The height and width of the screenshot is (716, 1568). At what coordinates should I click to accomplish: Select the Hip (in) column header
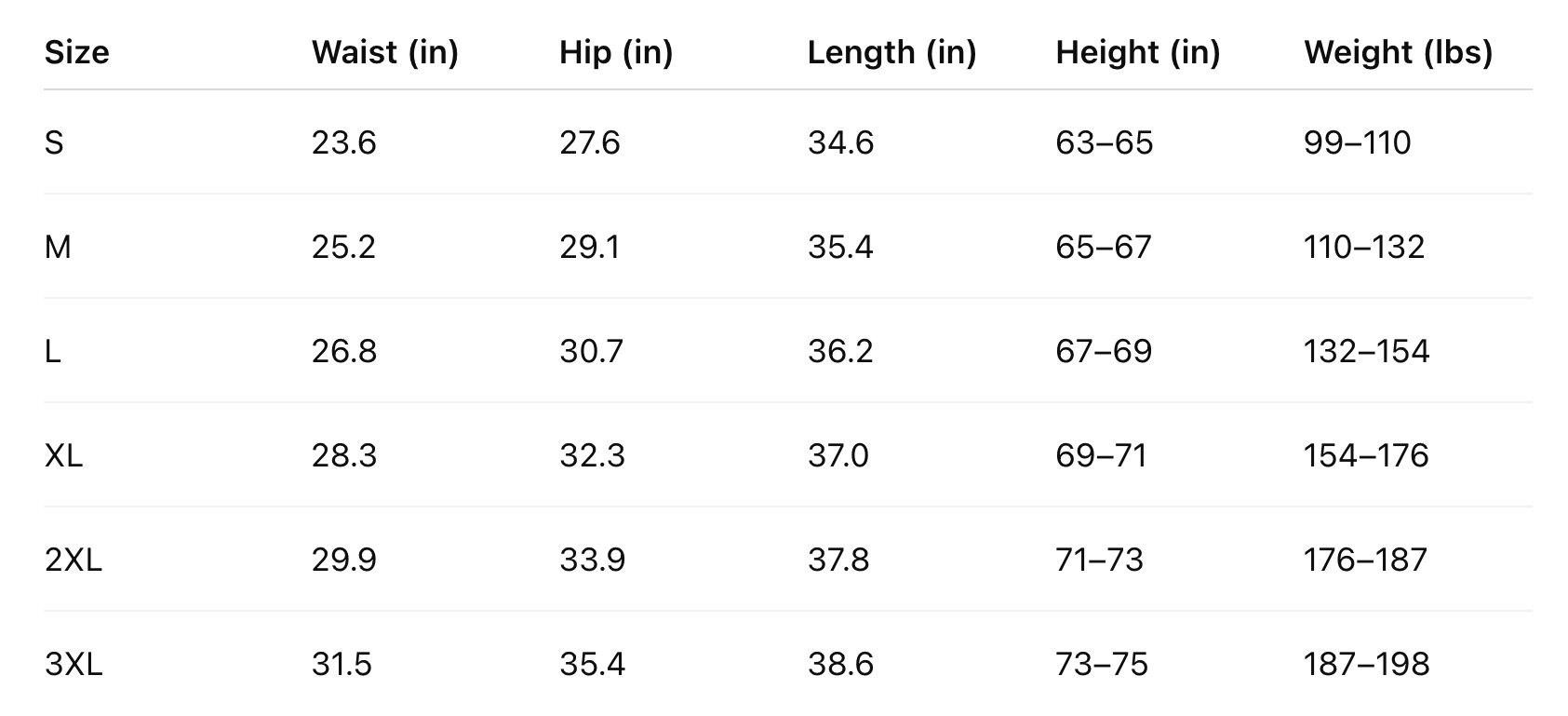coord(615,52)
